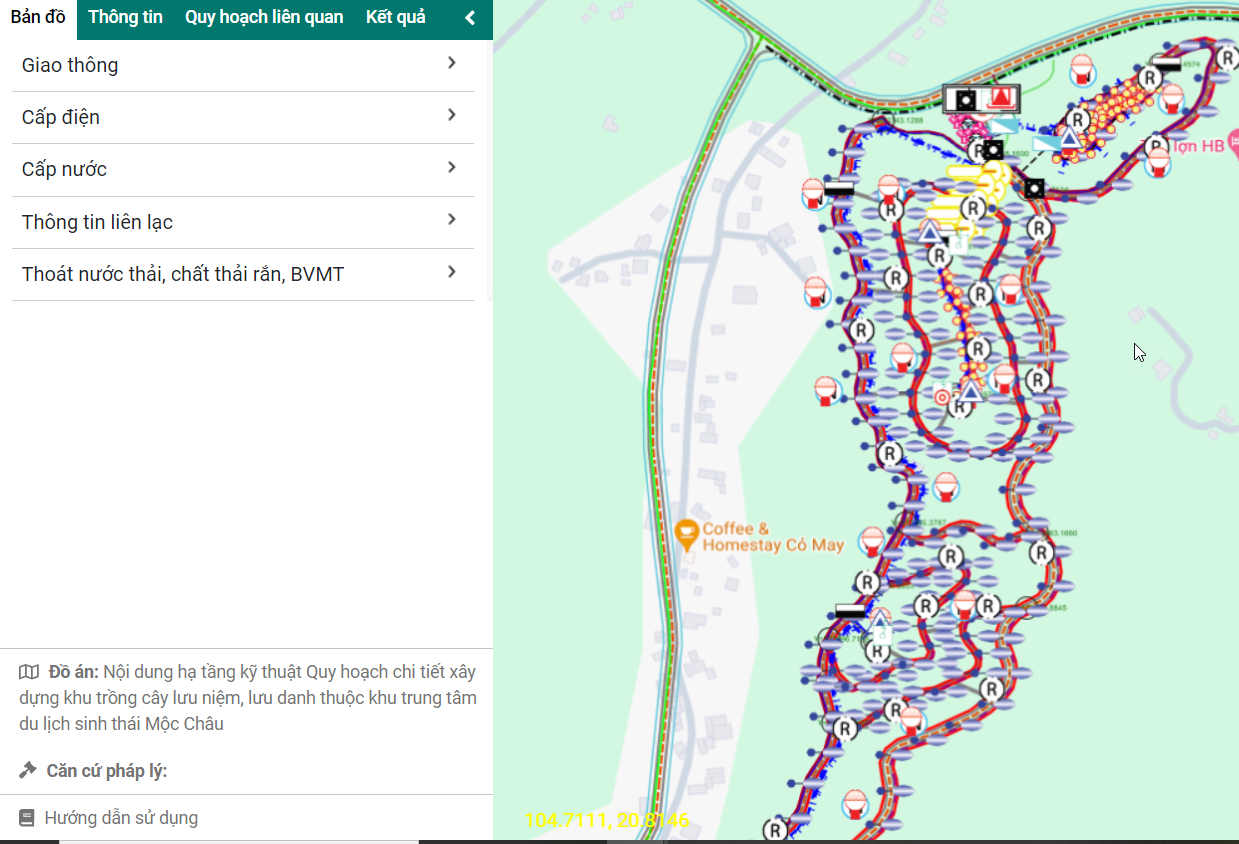
Task: Click the map icon next to Đồ án
Action: coord(29,672)
